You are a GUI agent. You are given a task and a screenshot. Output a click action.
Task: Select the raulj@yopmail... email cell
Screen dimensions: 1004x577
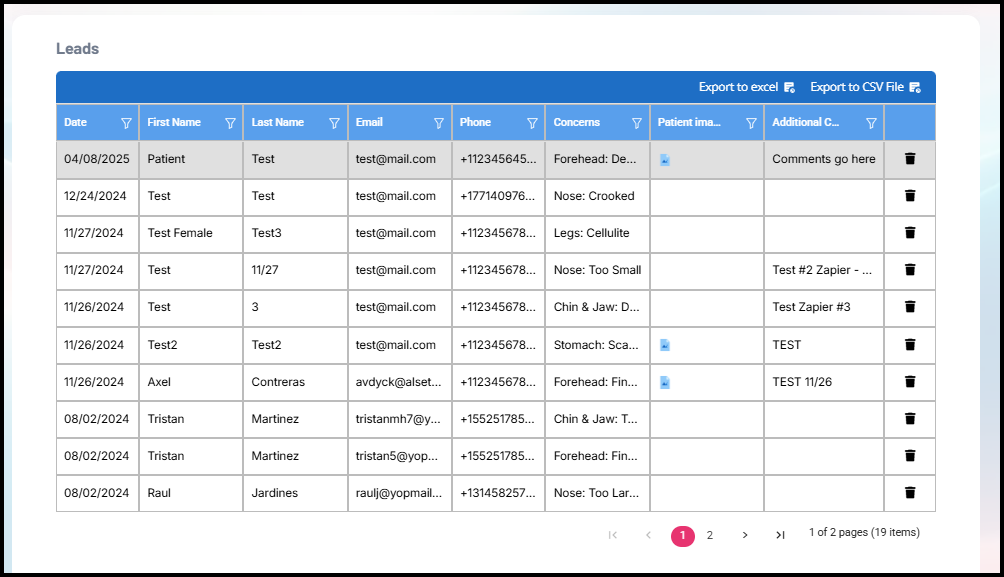click(400, 493)
